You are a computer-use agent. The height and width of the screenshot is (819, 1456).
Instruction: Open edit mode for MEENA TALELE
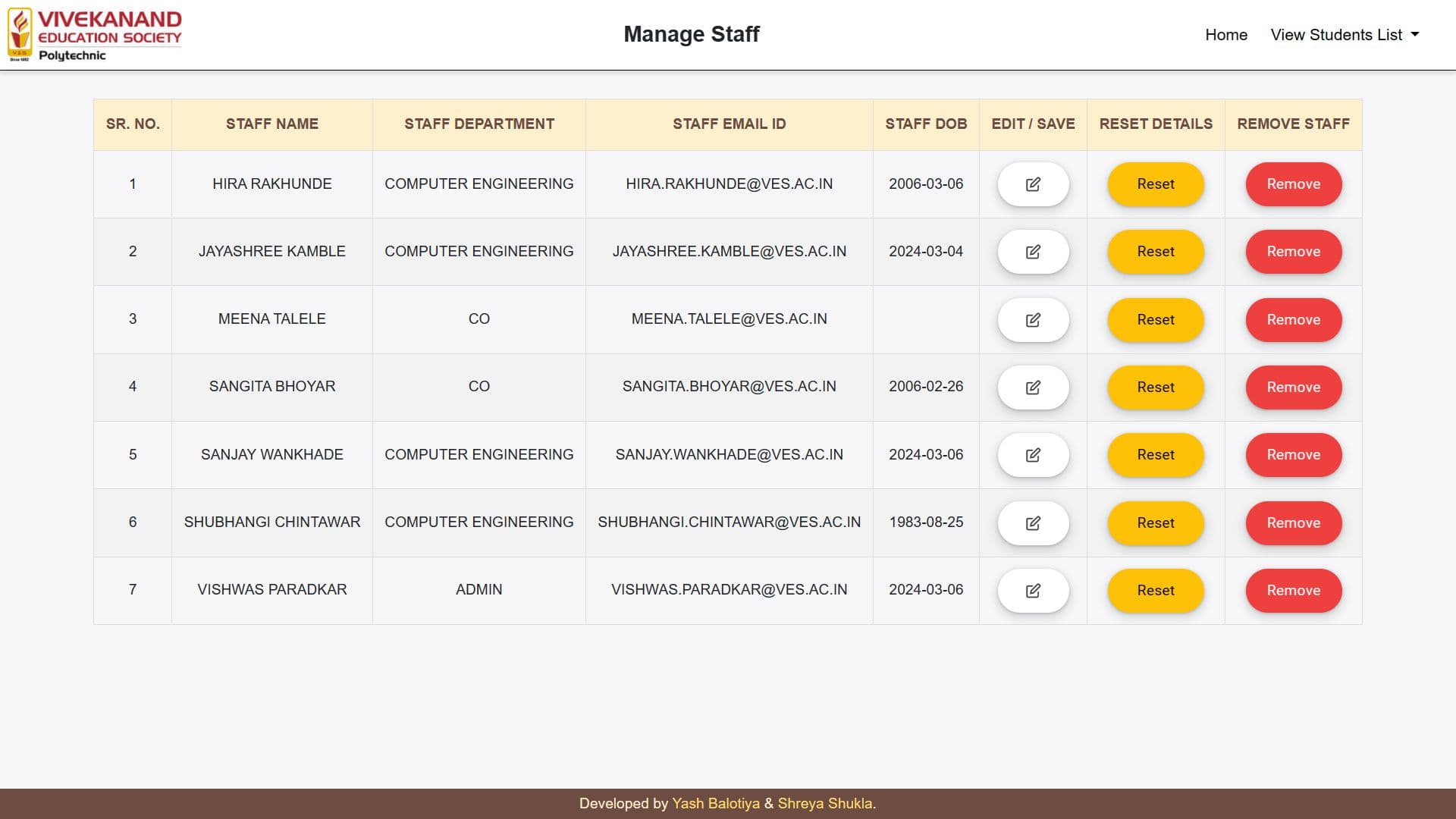point(1033,319)
